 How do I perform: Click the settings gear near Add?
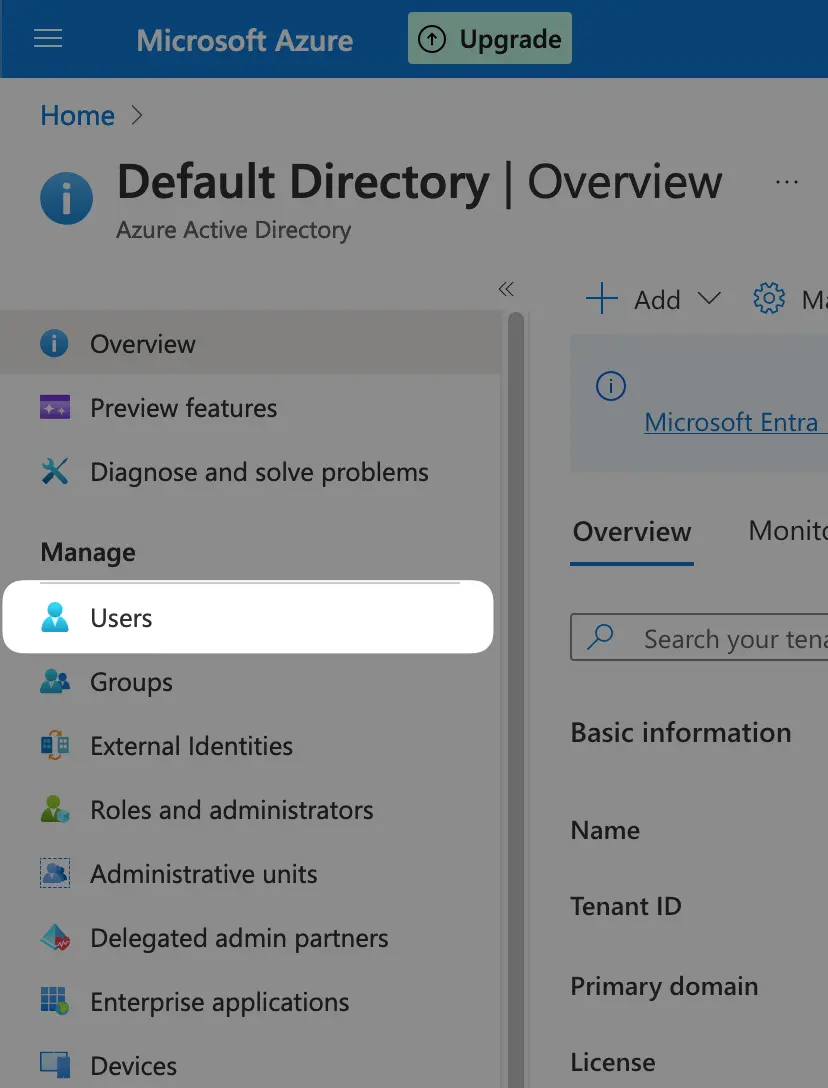tap(768, 298)
